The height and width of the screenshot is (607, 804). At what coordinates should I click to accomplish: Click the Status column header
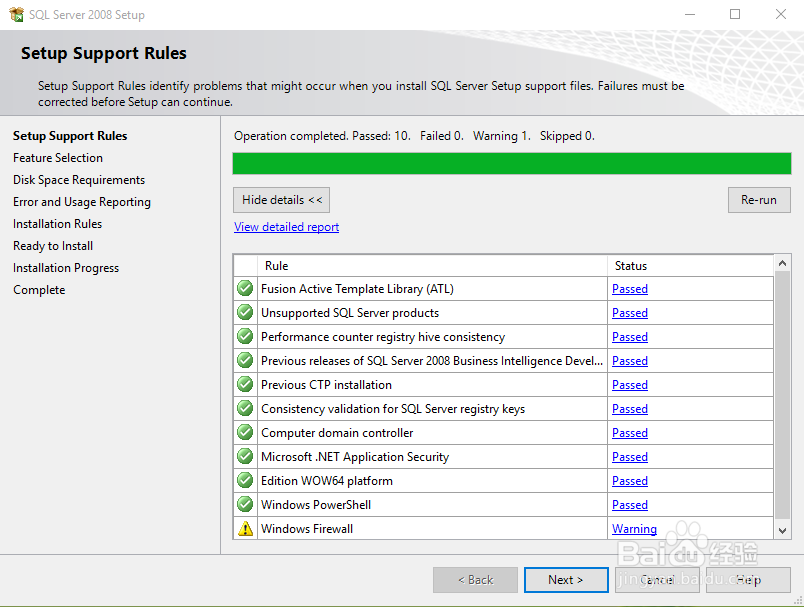pyautogui.click(x=691, y=266)
